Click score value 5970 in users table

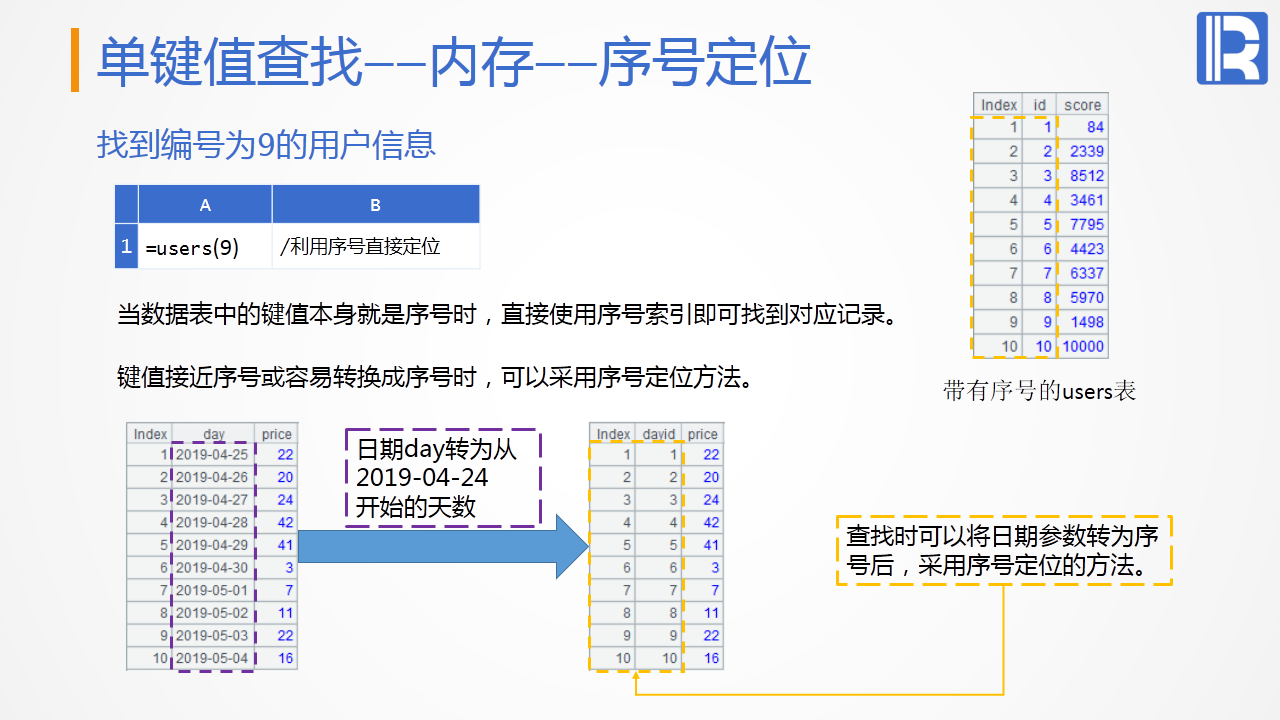1082,297
